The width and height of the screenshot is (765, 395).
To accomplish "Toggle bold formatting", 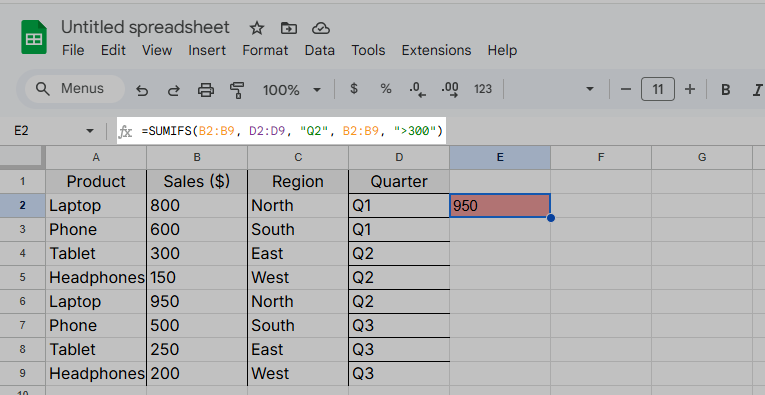I will (x=725, y=90).
